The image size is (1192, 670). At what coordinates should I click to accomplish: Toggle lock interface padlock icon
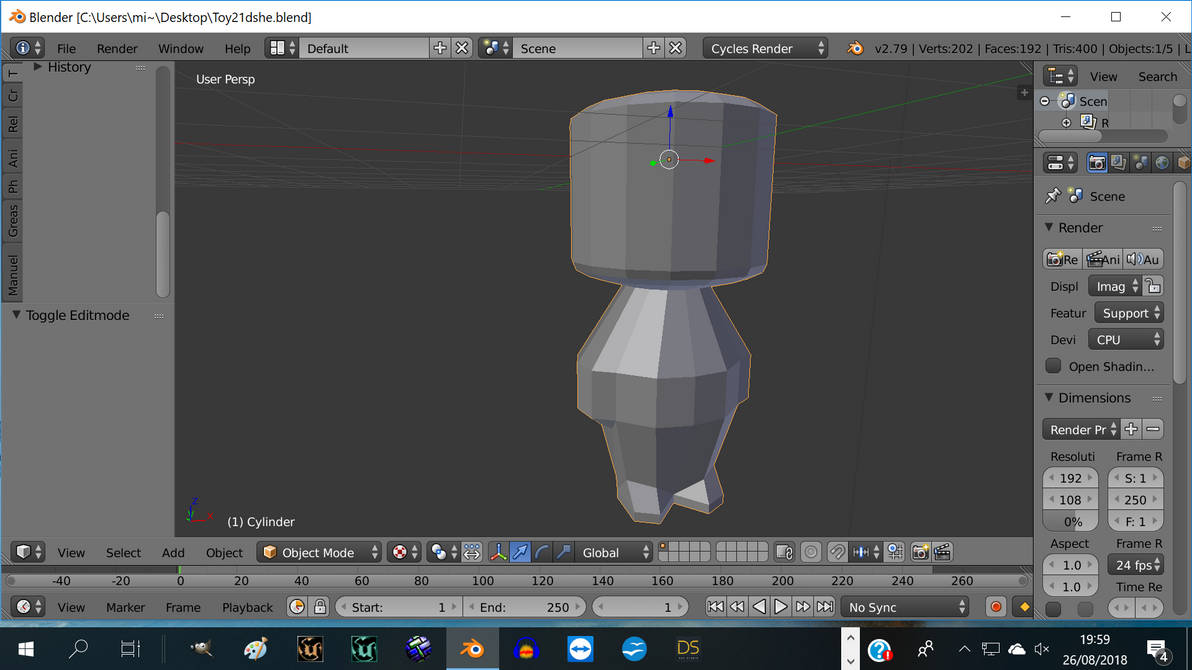click(x=1153, y=287)
